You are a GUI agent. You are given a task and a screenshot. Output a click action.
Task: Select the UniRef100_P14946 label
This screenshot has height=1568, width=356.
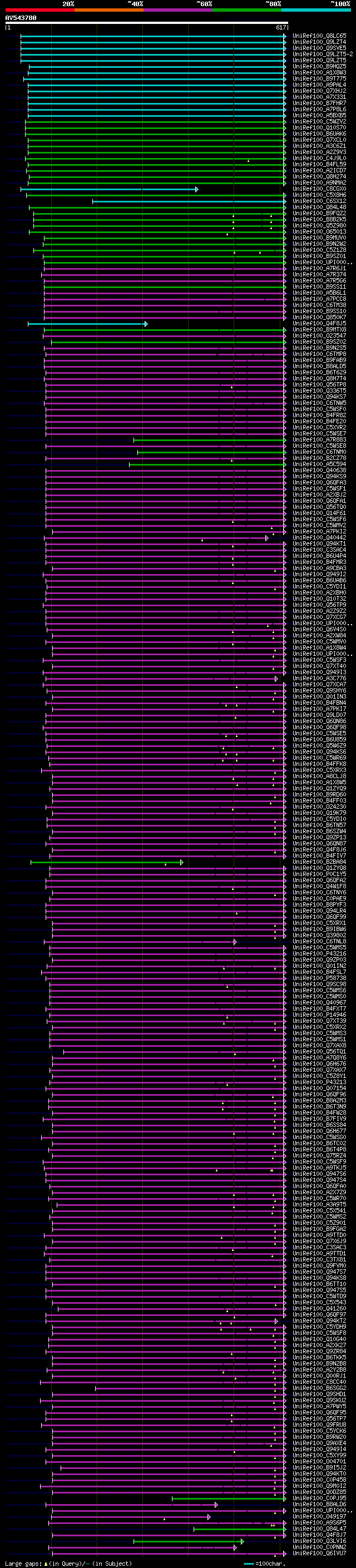pos(319,1015)
